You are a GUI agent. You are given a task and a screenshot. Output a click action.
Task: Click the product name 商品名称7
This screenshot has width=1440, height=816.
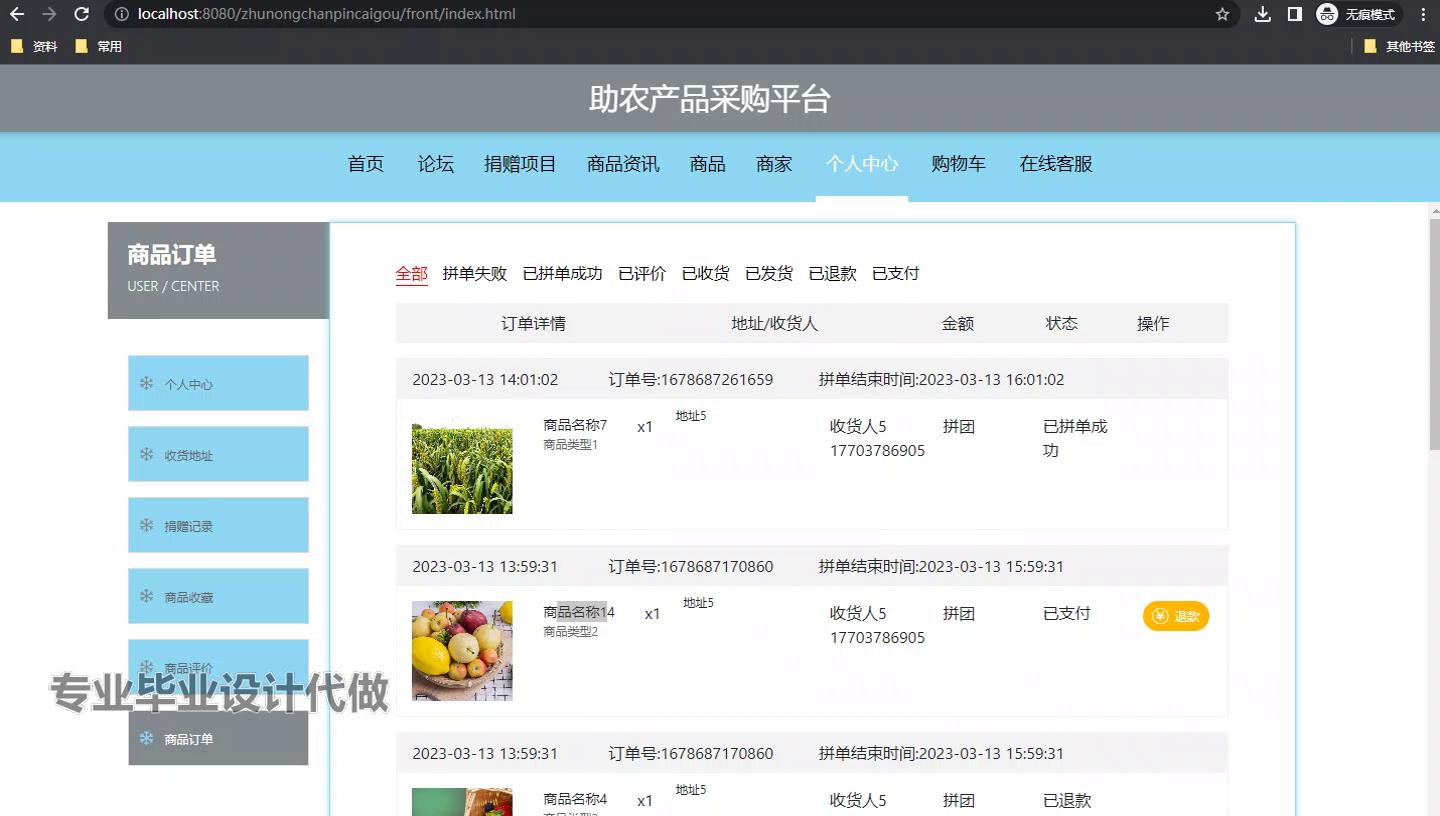tap(575, 425)
